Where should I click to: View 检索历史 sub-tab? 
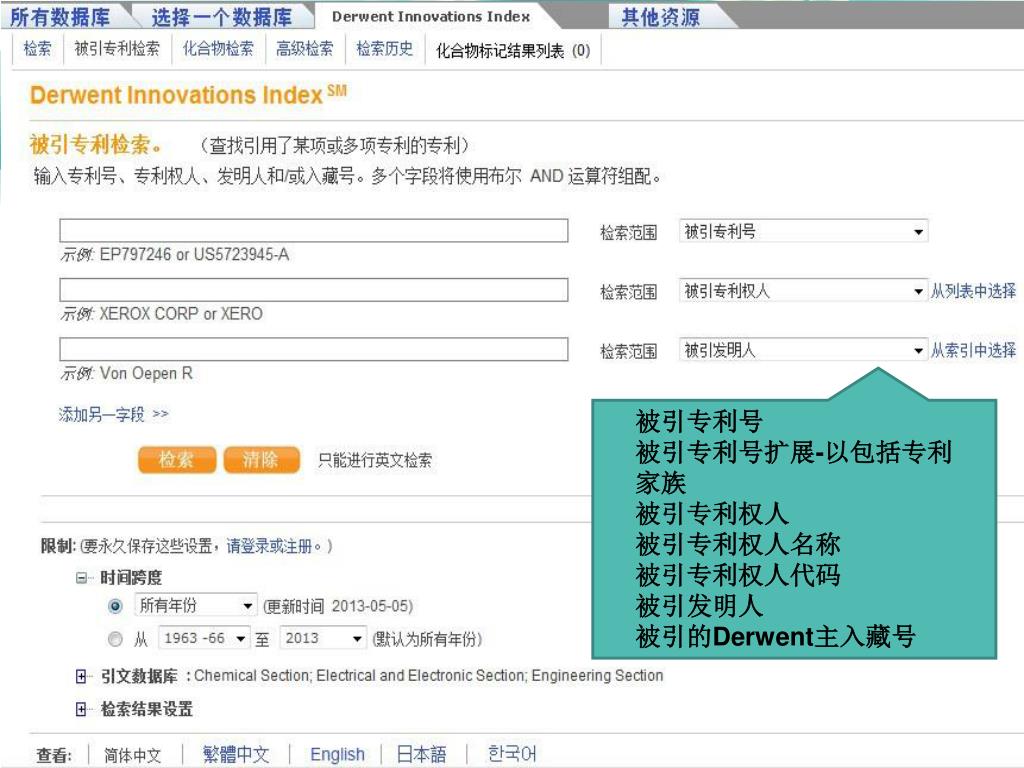385,48
